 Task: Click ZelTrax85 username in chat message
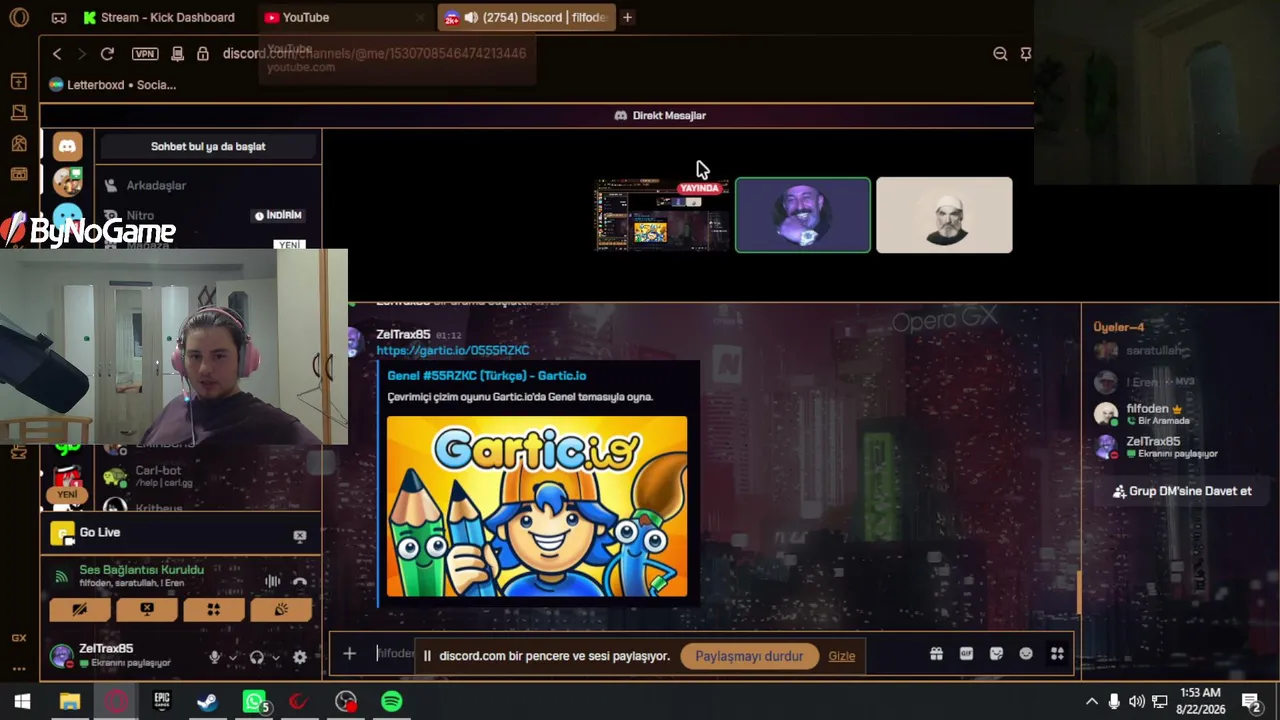[403, 334]
